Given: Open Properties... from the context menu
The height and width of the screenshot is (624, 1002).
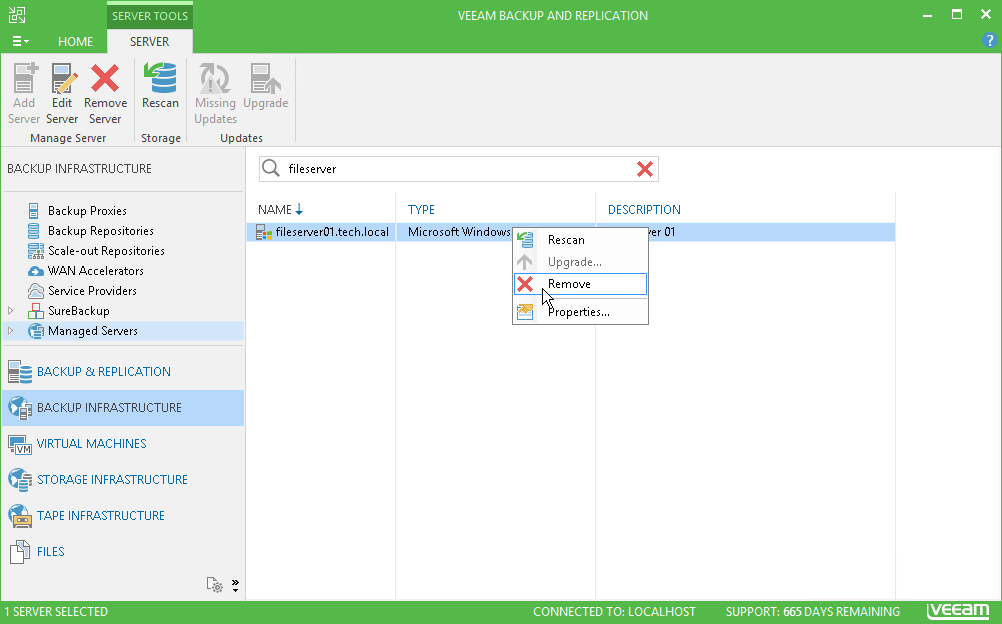Looking at the screenshot, I should point(580,312).
